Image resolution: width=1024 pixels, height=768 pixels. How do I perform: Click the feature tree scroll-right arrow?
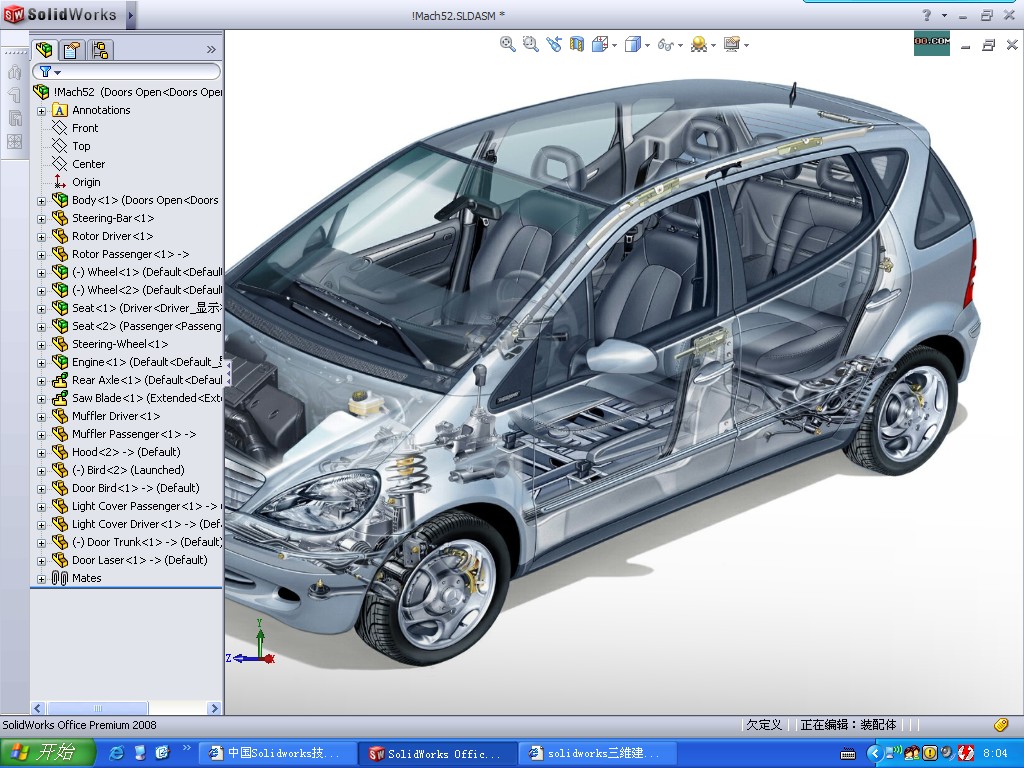point(214,709)
